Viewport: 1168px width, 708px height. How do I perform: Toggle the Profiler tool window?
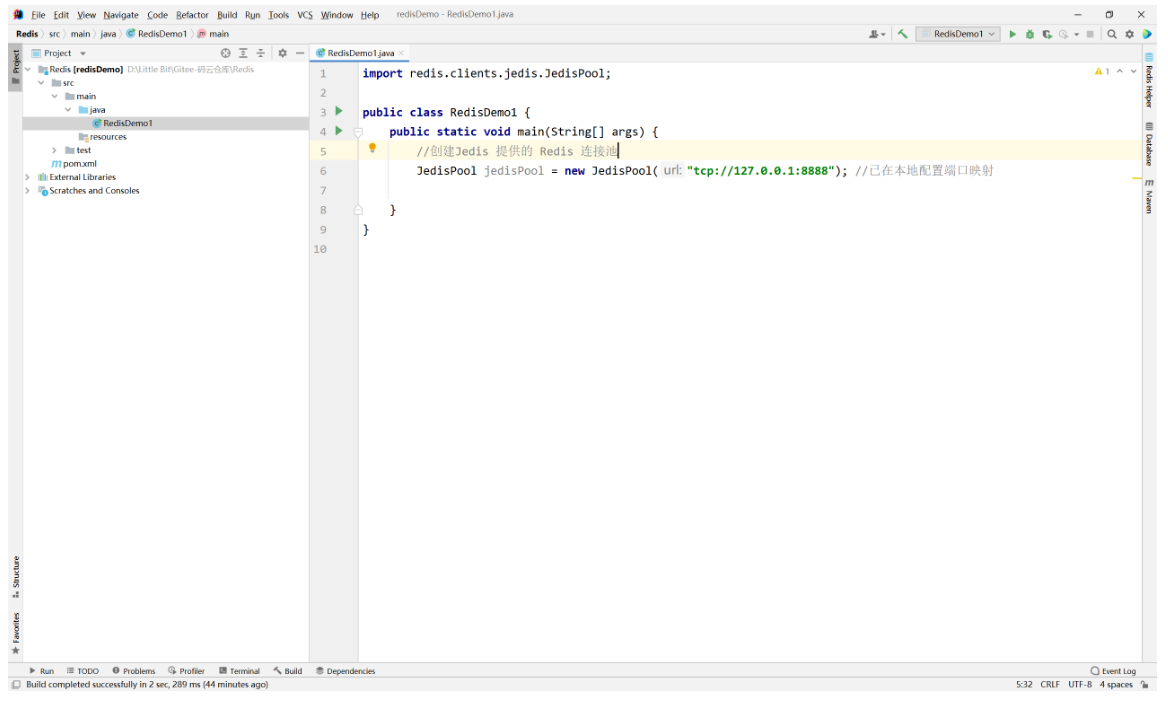point(186,671)
